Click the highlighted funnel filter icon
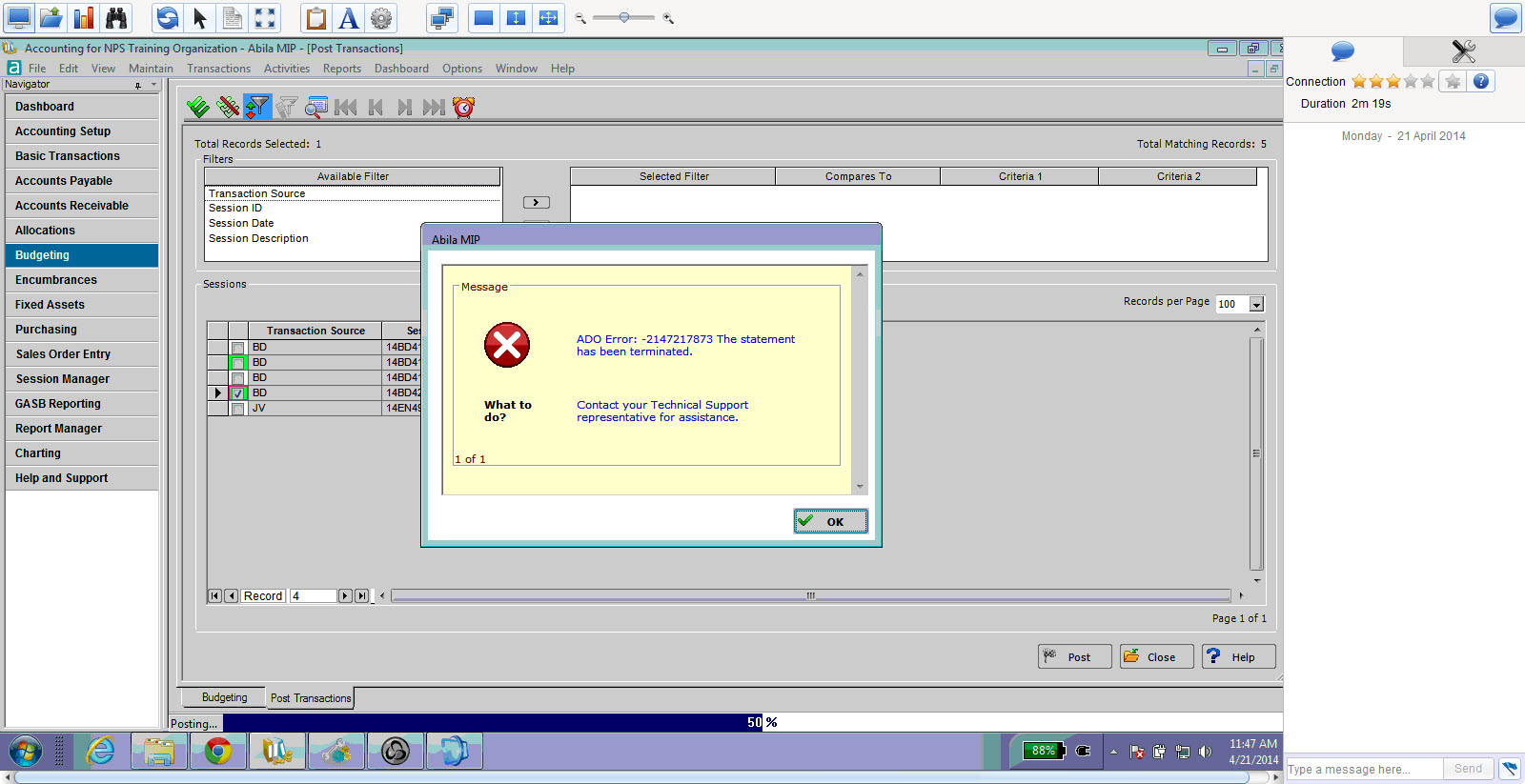1525x784 pixels. point(257,108)
